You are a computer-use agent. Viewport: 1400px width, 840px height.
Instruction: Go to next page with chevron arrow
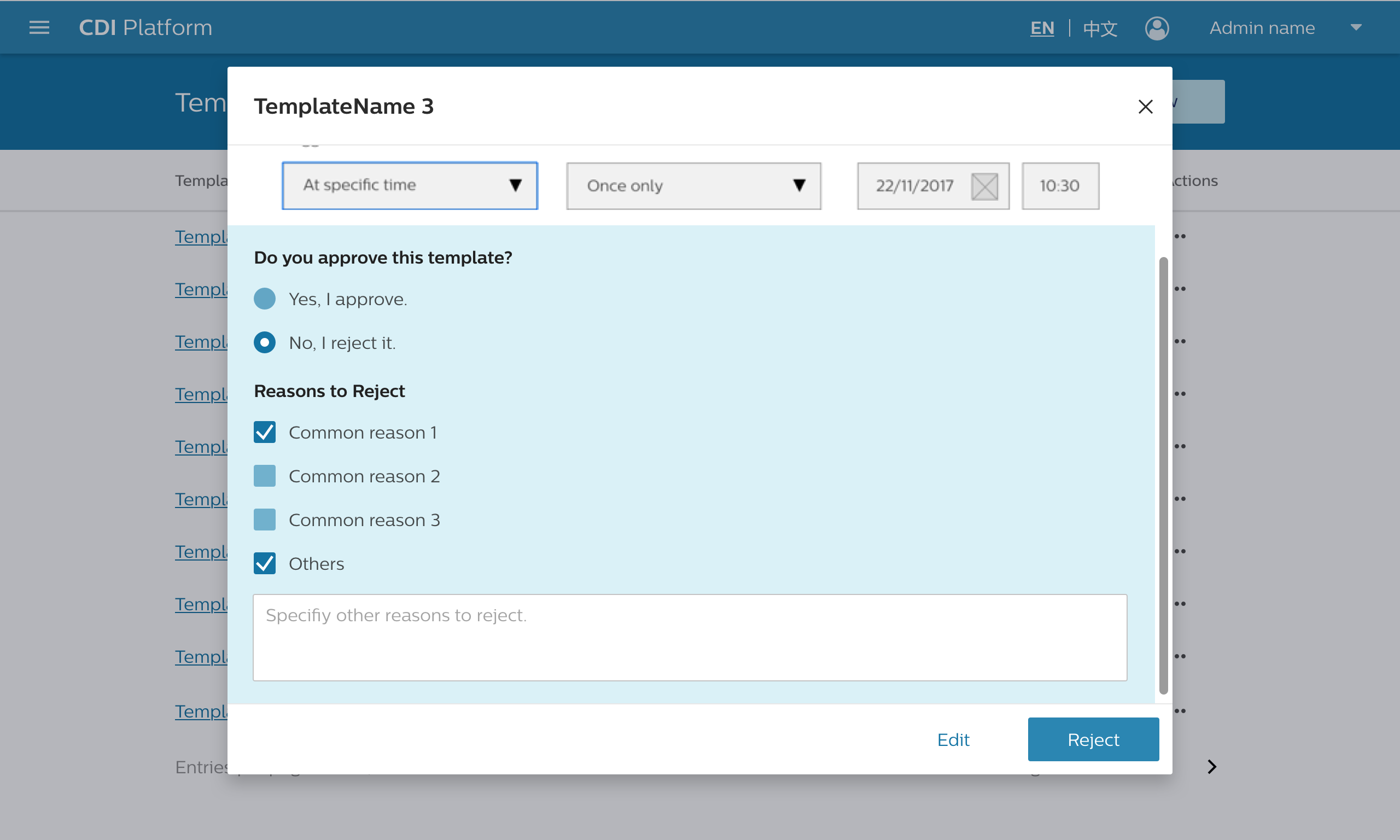(x=1211, y=767)
